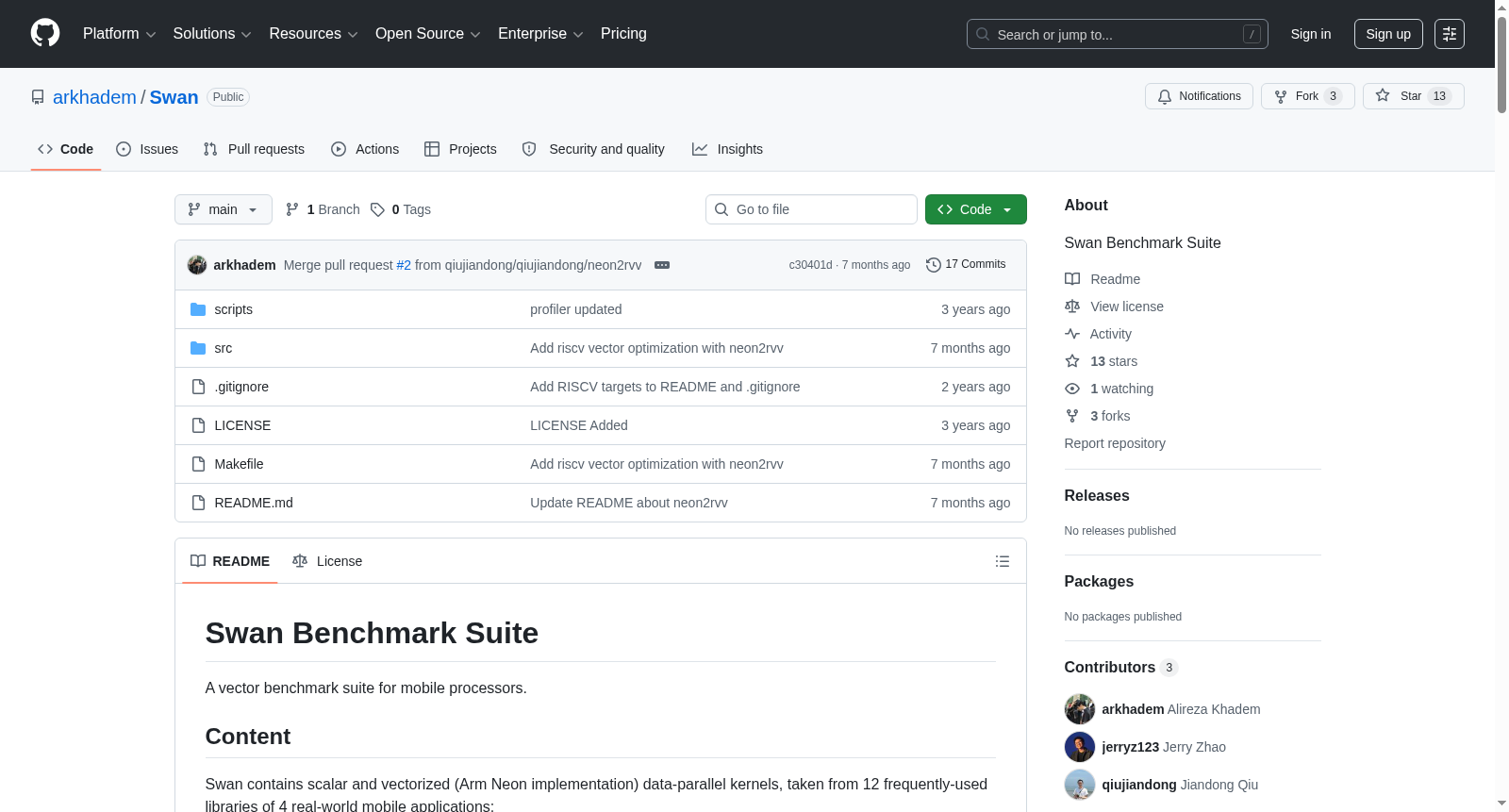
Task: Click the eye icon beside 1 watching
Action: click(x=1072, y=389)
